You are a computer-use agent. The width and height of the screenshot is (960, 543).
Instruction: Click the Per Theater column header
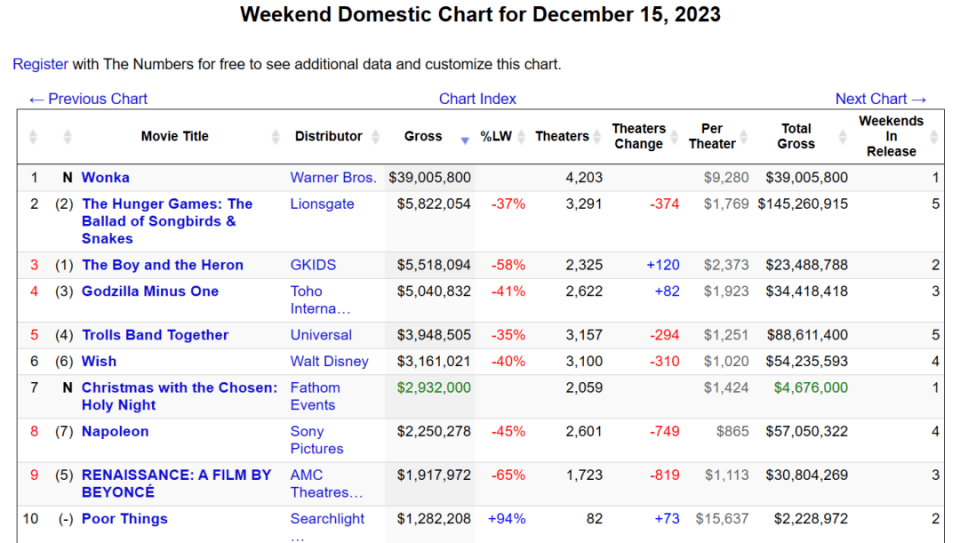pos(711,136)
